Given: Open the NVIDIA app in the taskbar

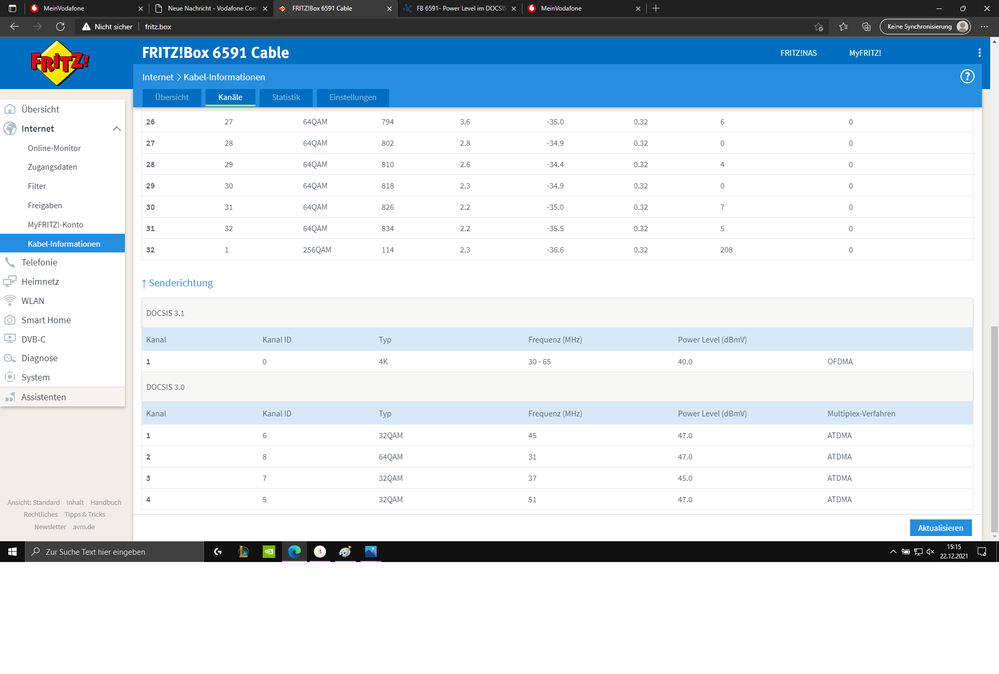Looking at the screenshot, I should click(x=269, y=552).
